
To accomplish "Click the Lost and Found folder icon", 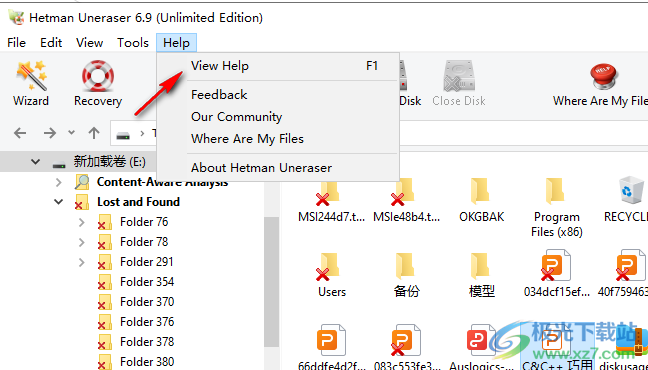I will (82, 202).
